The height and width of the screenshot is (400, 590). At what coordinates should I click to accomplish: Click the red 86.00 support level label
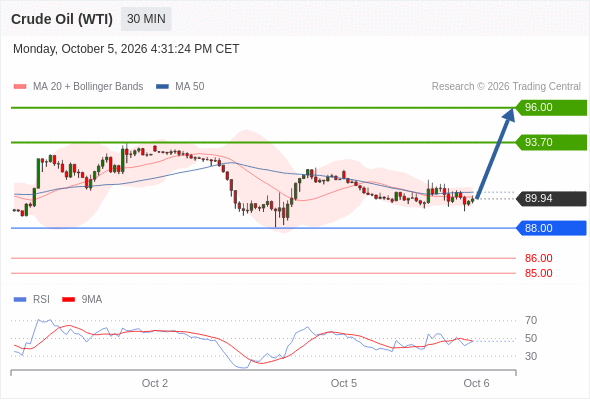coord(538,259)
